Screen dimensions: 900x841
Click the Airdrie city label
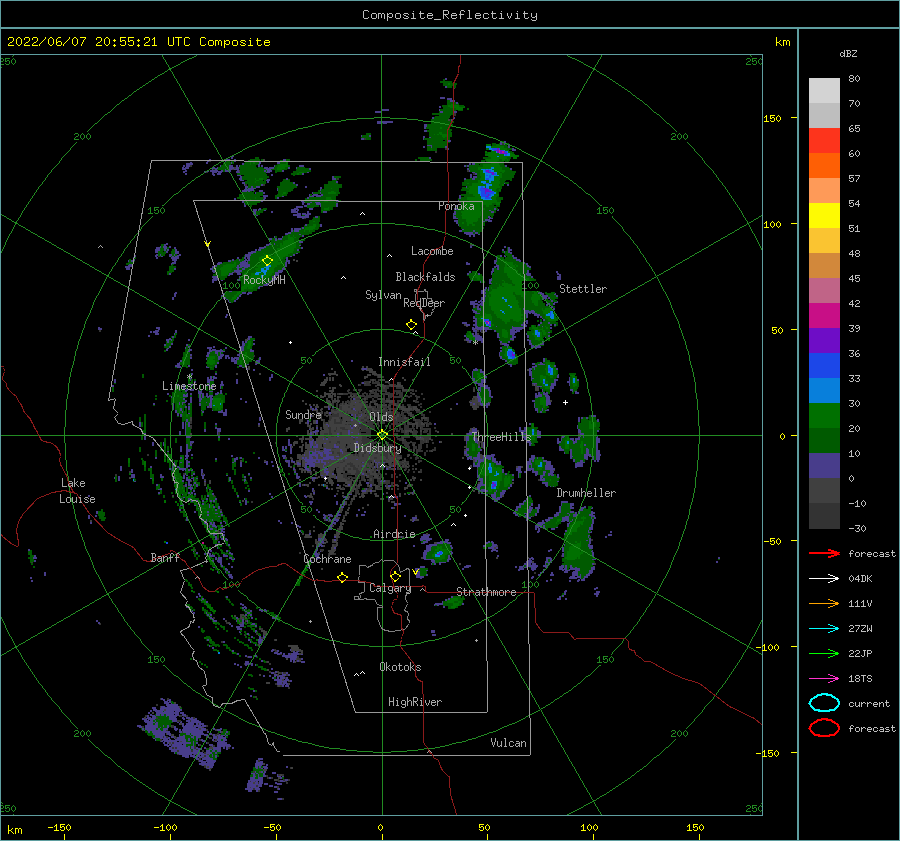394,534
